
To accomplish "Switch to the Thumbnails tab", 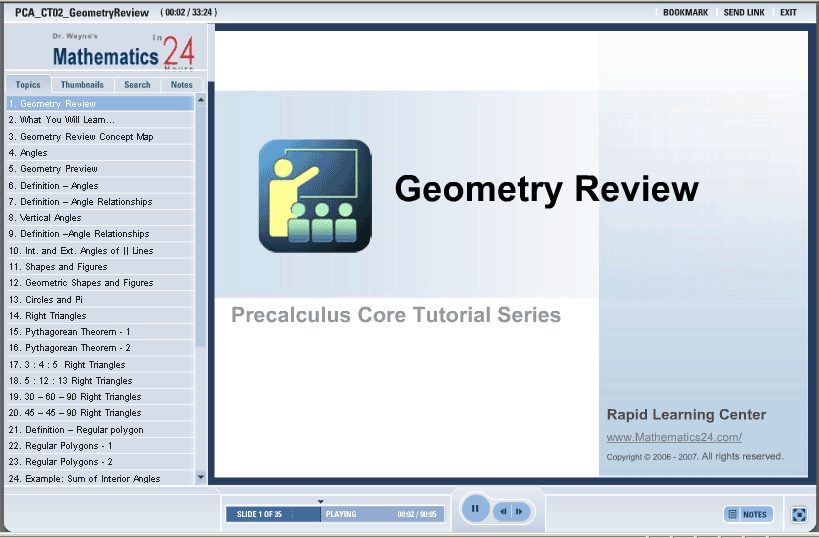I will (x=82, y=85).
